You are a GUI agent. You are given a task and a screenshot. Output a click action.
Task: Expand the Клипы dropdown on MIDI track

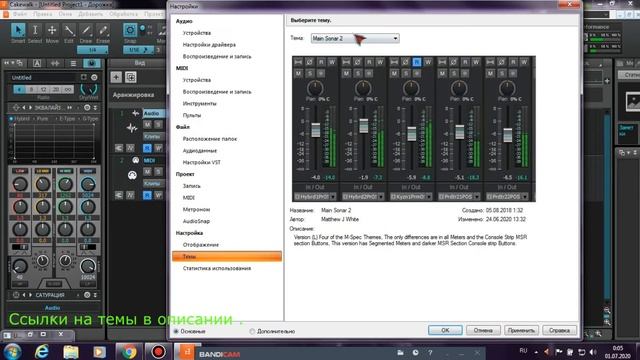tap(153, 184)
